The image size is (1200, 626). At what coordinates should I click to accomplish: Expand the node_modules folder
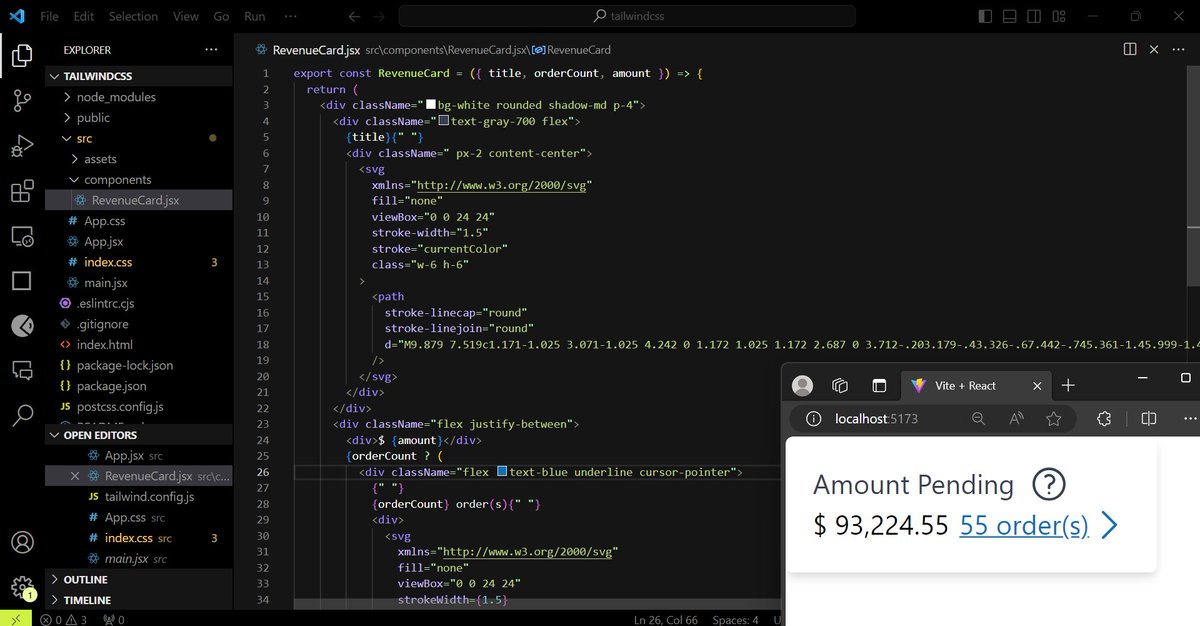(140, 97)
